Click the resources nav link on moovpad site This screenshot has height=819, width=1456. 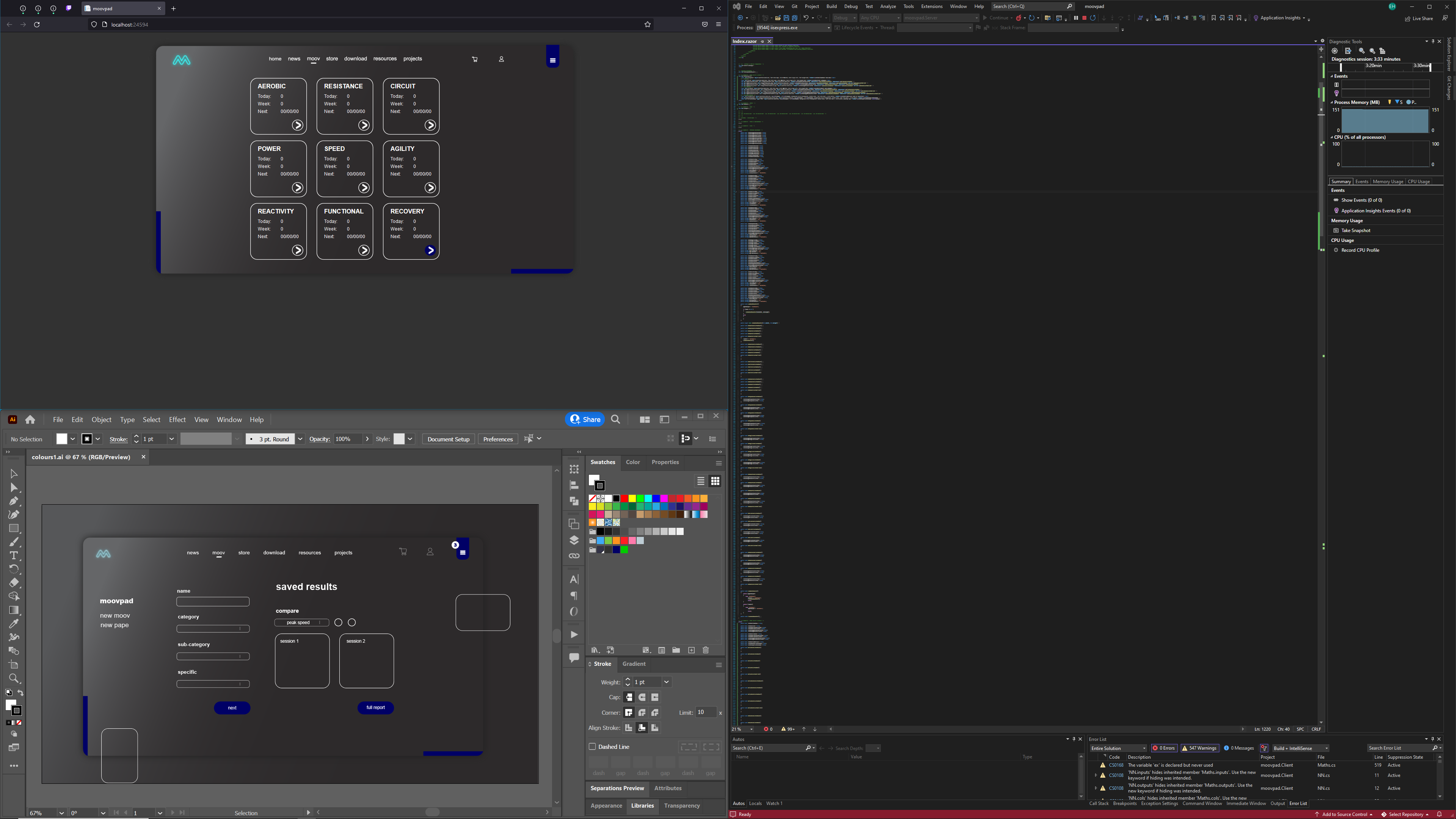[385, 59]
